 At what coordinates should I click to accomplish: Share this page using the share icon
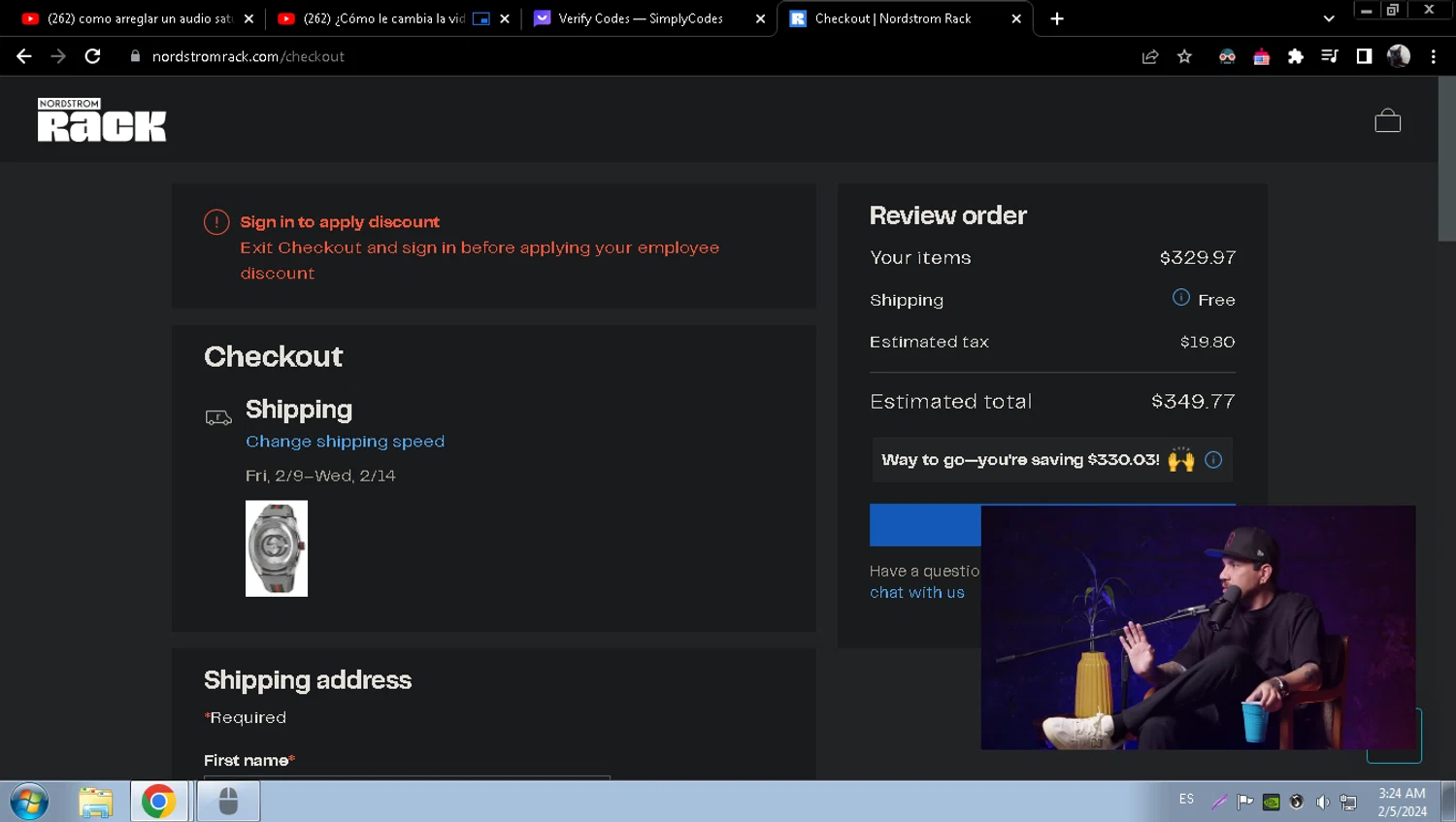click(1150, 56)
